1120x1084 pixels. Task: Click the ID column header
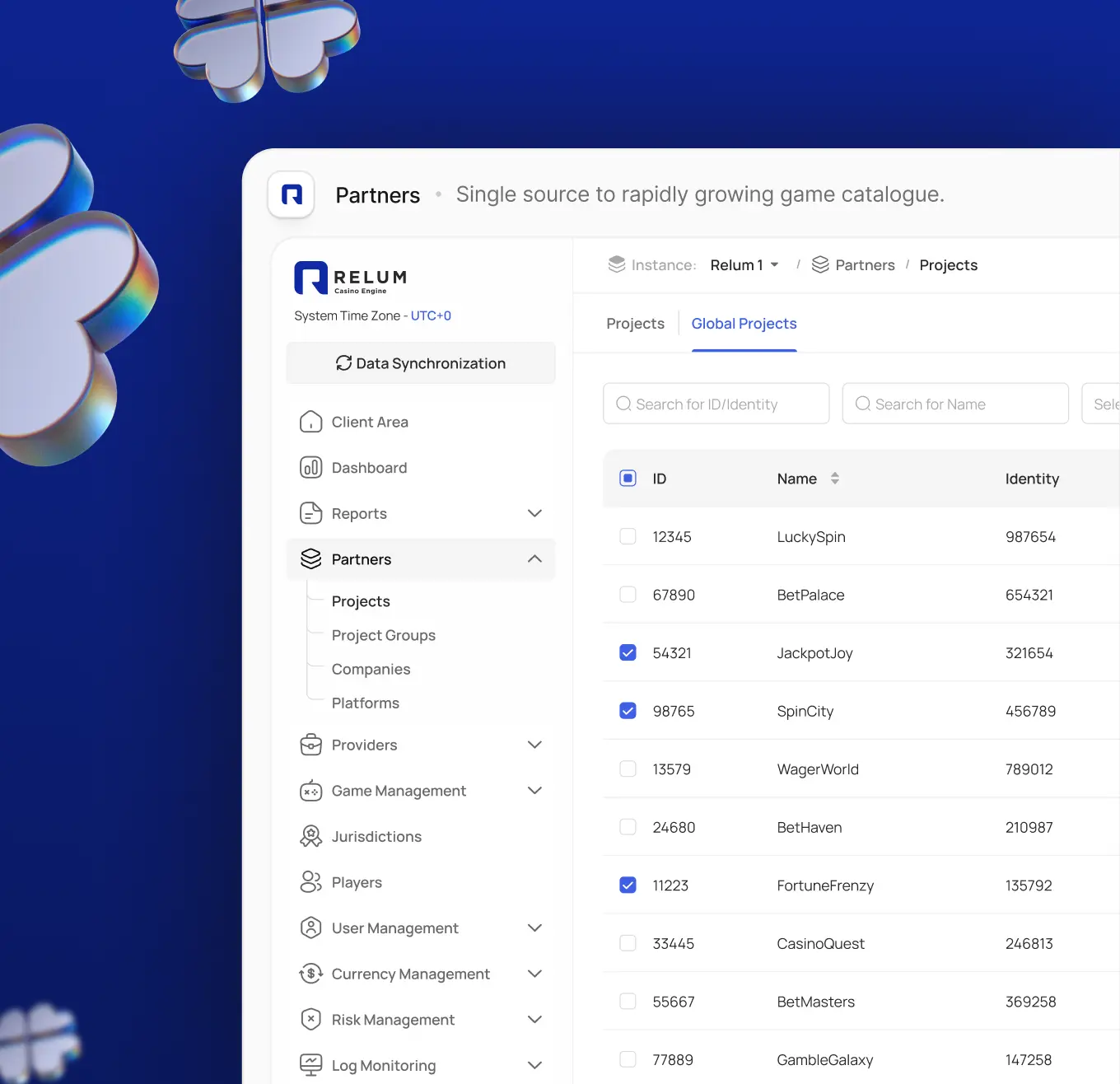659,479
